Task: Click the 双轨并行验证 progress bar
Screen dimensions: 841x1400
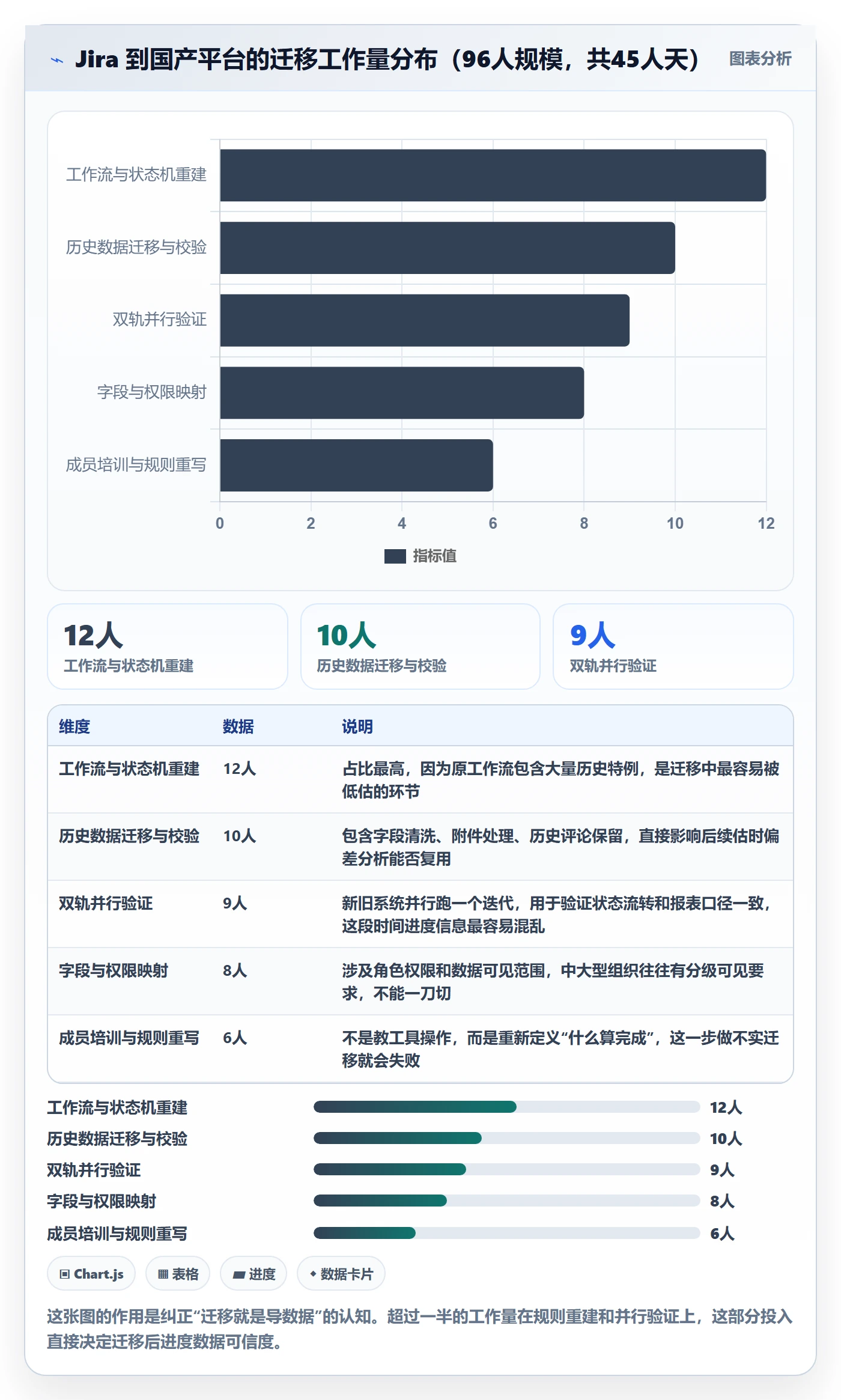Action: [507, 1169]
